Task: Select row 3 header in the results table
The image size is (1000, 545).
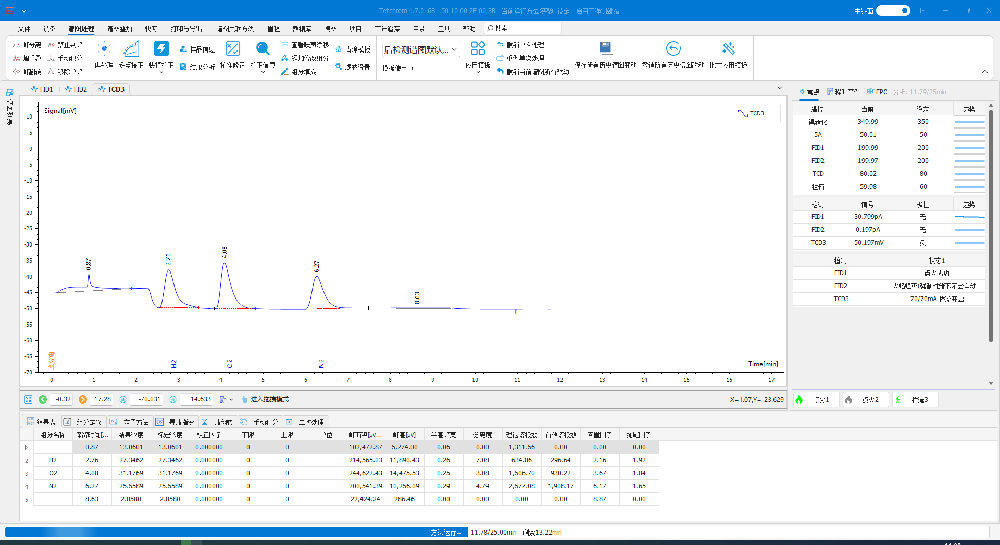Action: (x=26, y=473)
